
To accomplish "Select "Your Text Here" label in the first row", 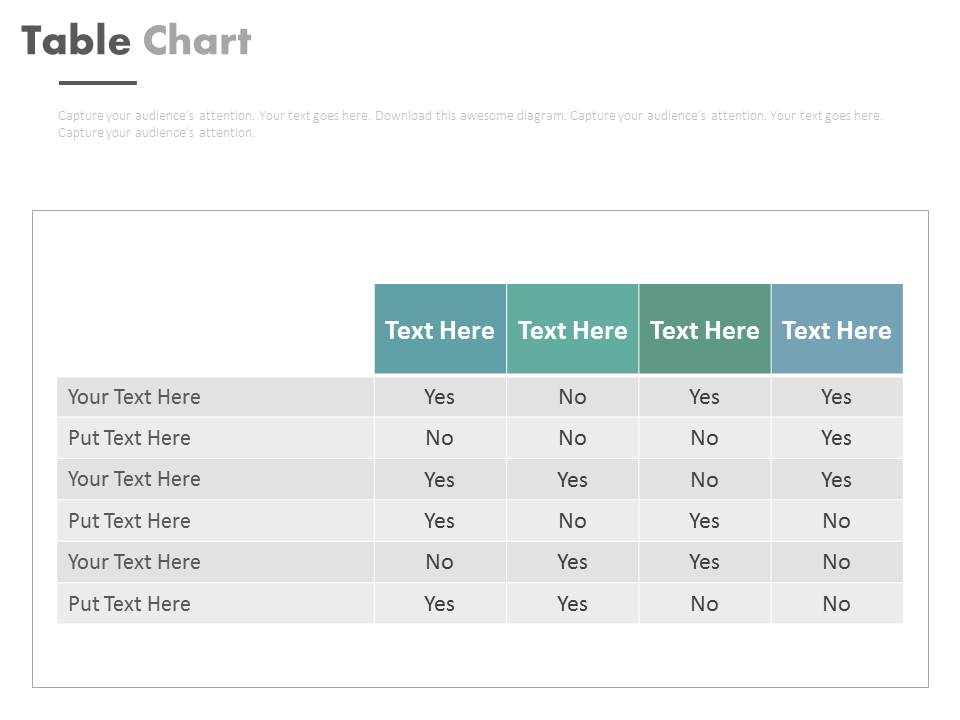I will coord(134,397).
